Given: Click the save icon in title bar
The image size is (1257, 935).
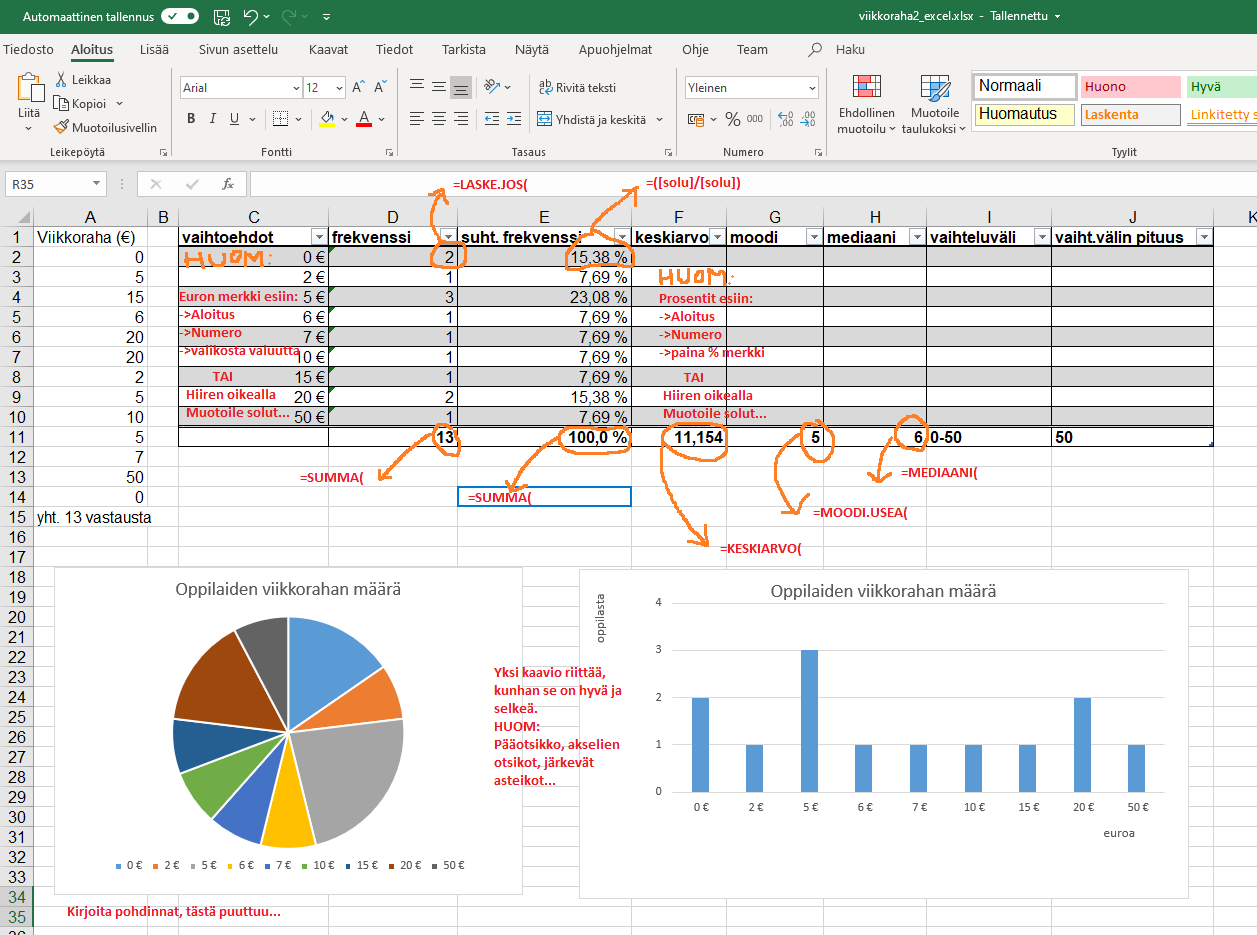Looking at the screenshot, I should (x=222, y=17).
